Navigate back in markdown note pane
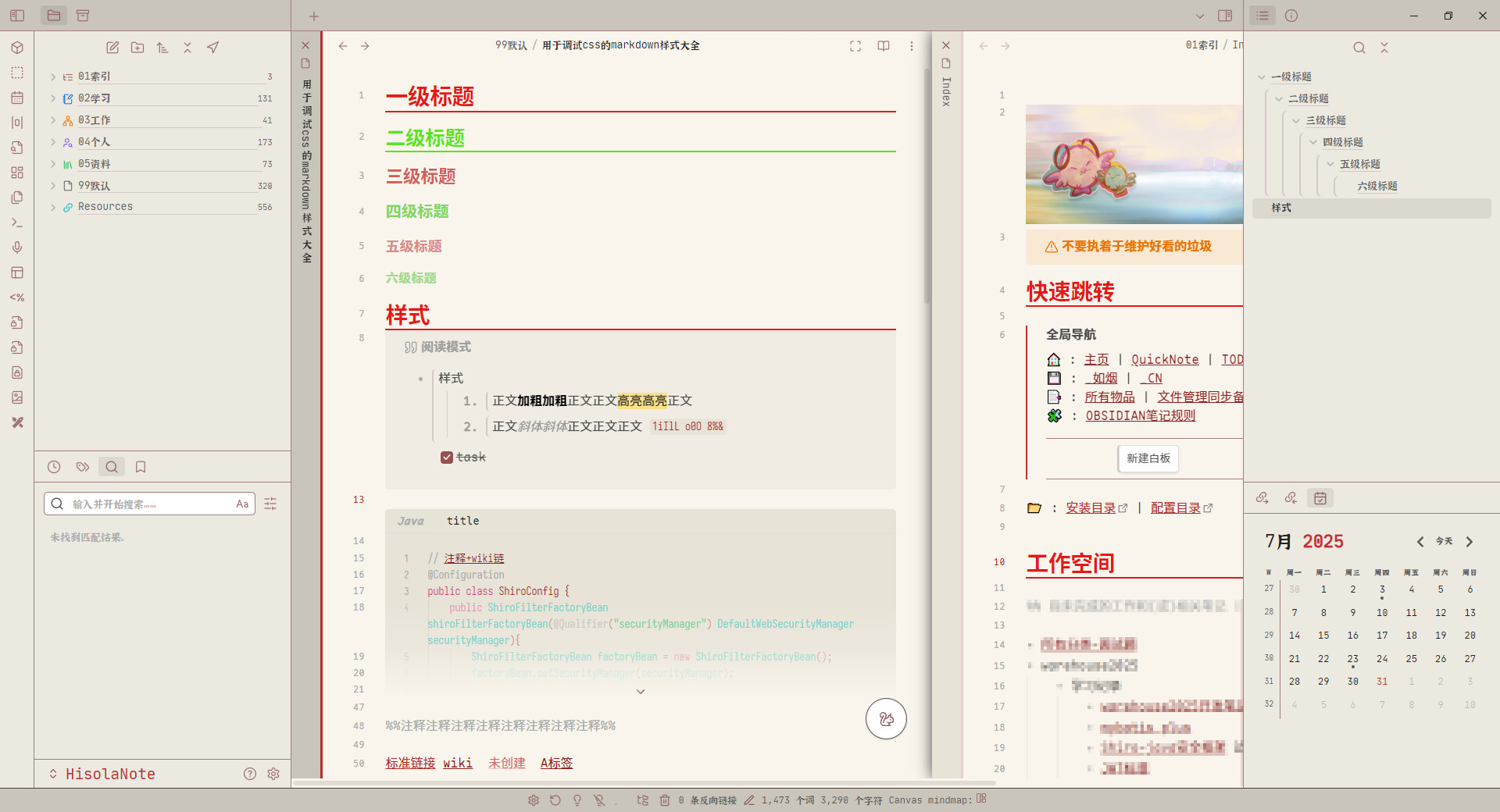Screen dimensions: 1500x812 click(343, 46)
